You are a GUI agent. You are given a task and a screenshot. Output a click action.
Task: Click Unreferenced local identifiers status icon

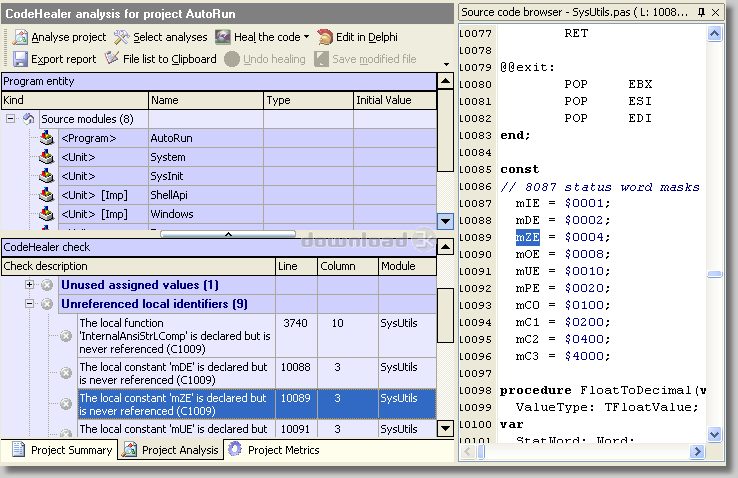tap(47, 304)
